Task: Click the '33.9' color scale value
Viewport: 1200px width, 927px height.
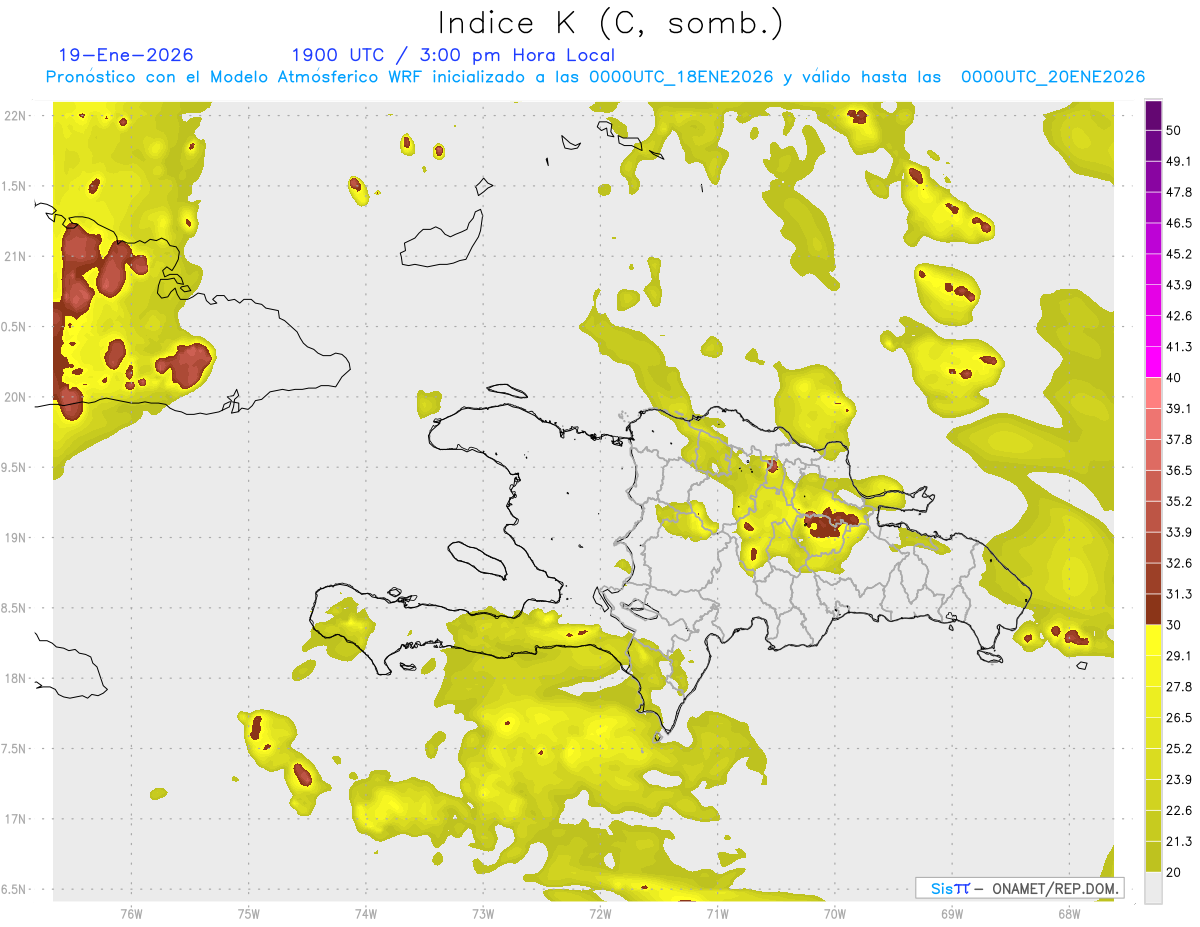Action: tap(1180, 532)
